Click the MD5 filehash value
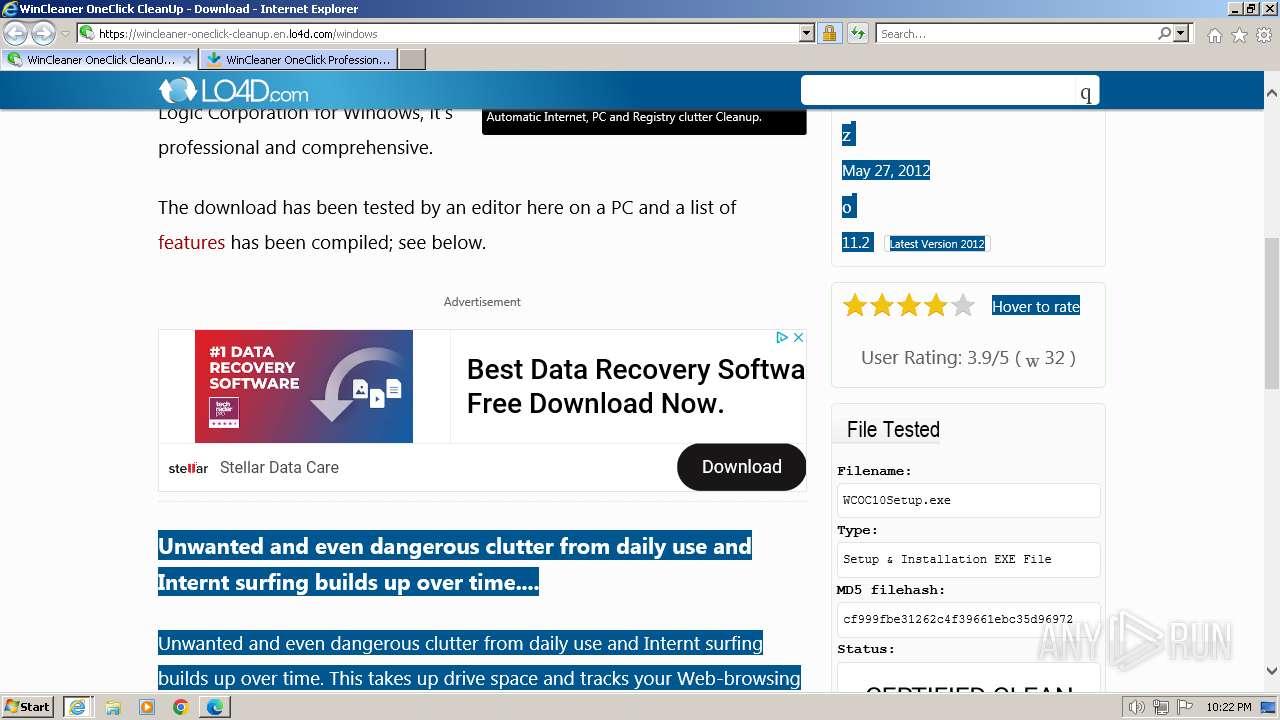The image size is (1280, 720). coord(958,619)
